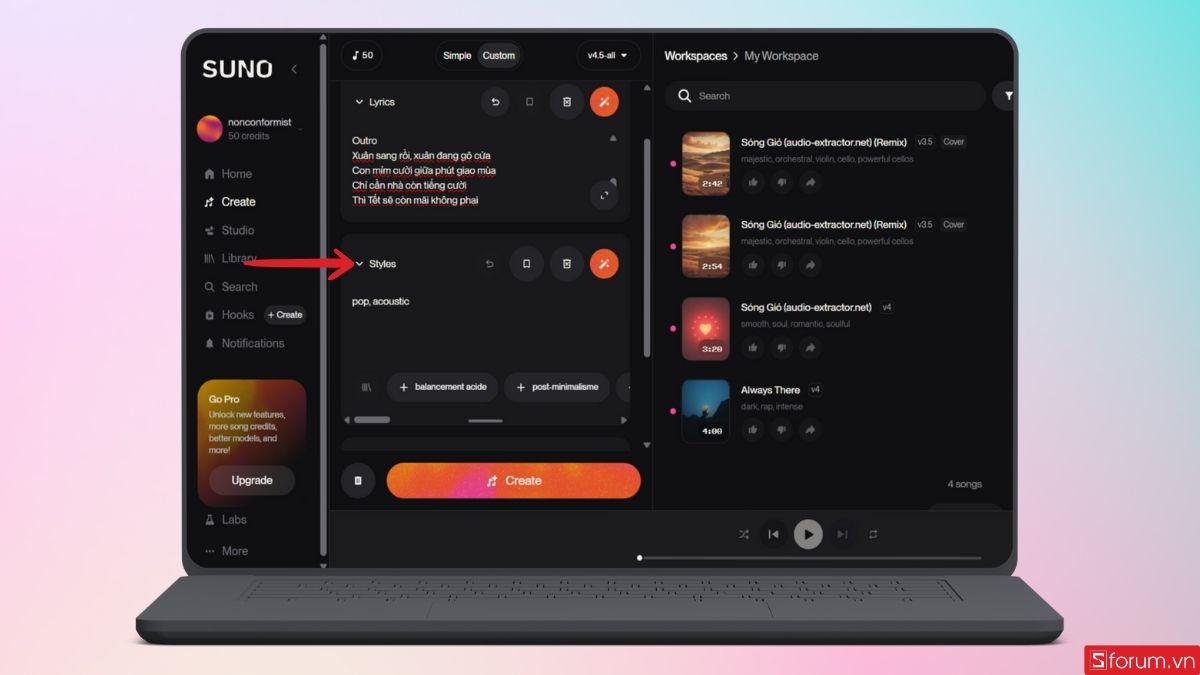Go to Create in the sidebar
1200x675 pixels.
pyautogui.click(x=229, y=202)
